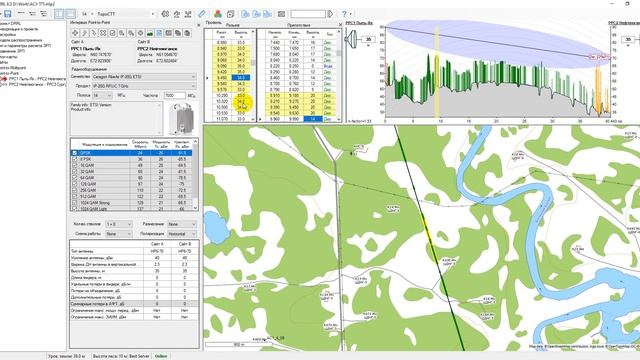Close the profile tables panel

[340, 25]
